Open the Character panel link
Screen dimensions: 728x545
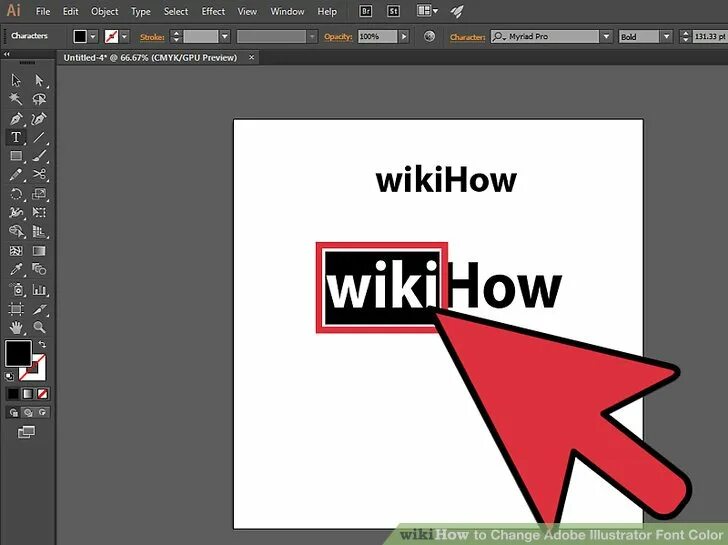(x=468, y=37)
